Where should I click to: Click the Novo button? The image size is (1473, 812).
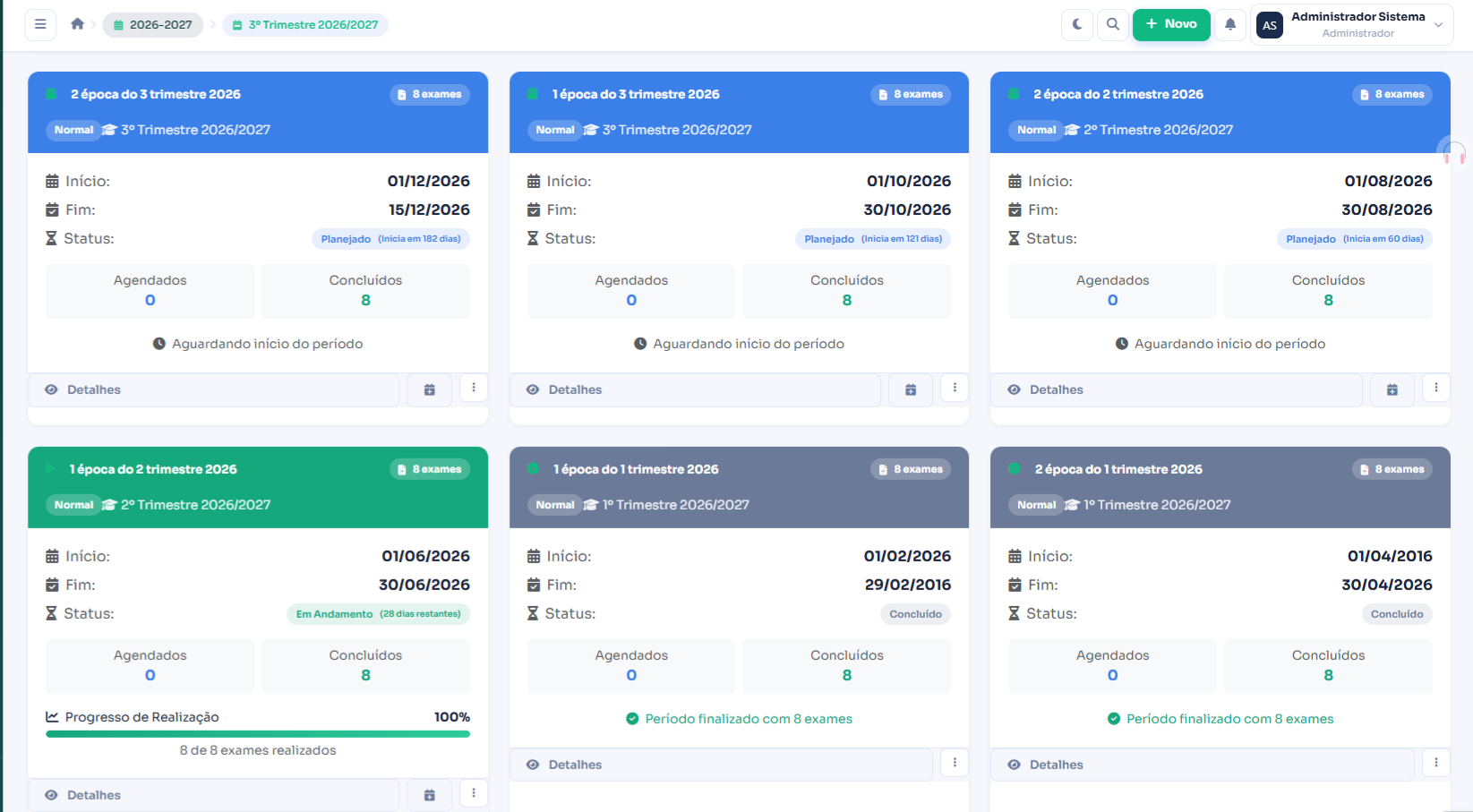(1171, 24)
